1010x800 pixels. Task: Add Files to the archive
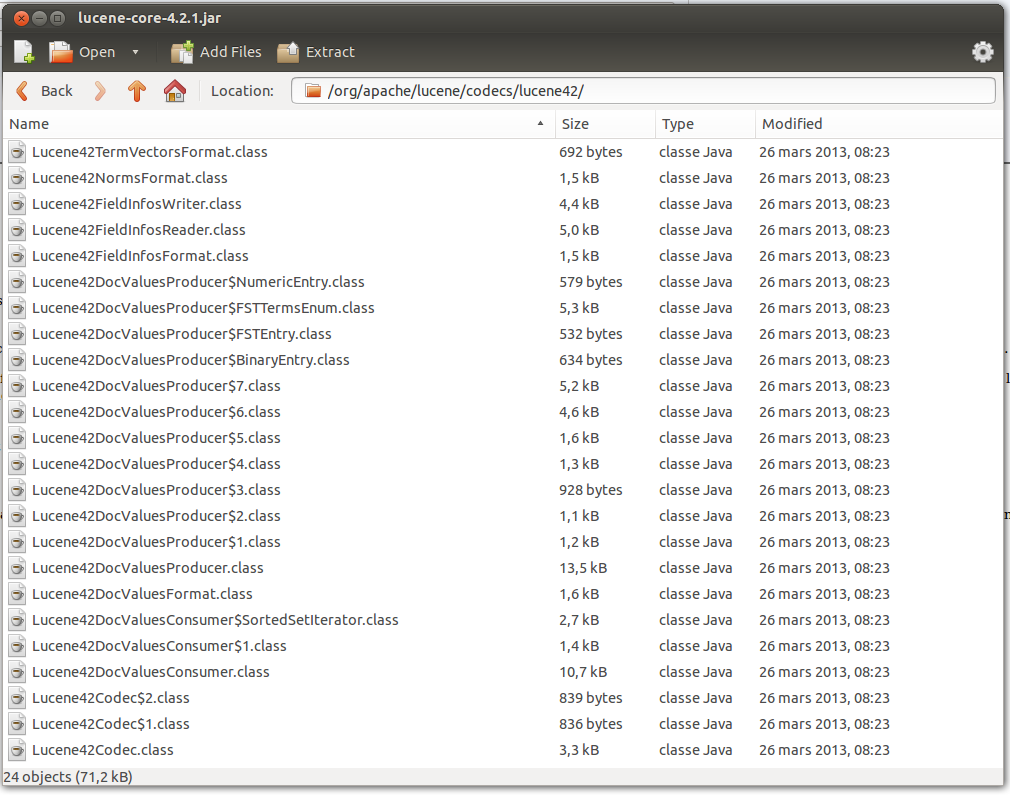point(216,52)
